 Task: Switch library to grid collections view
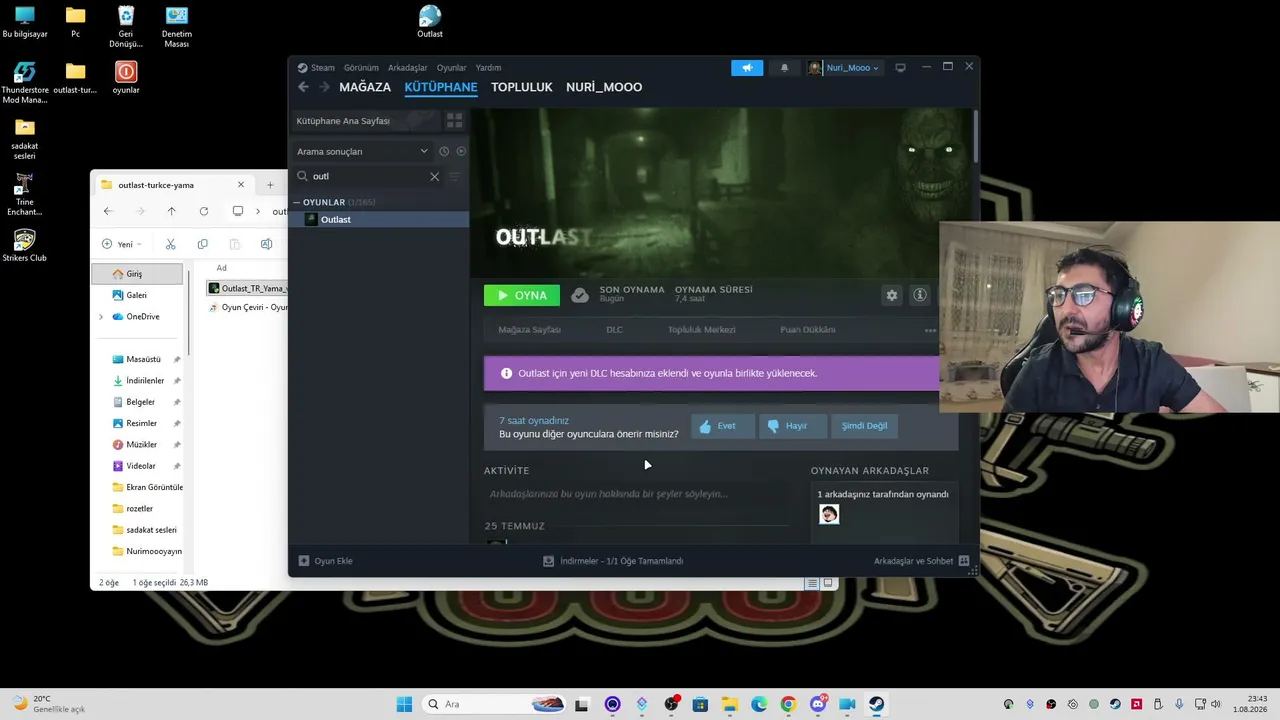point(454,121)
